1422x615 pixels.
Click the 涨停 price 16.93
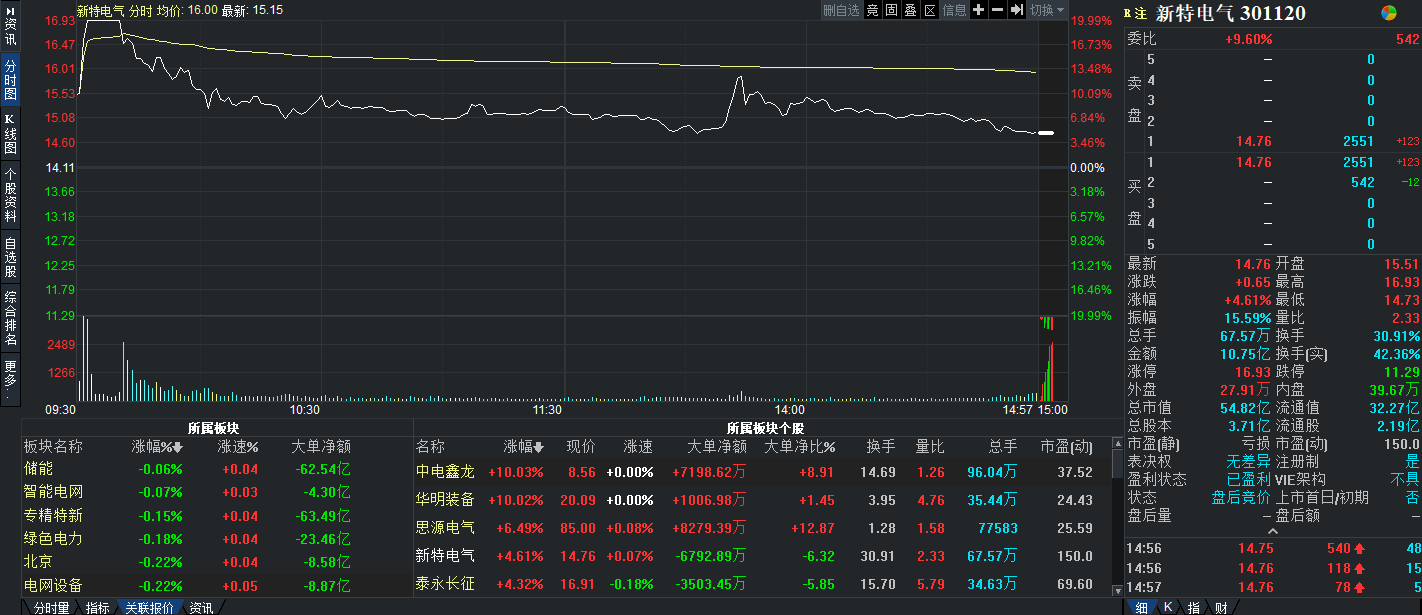(x=1252, y=371)
